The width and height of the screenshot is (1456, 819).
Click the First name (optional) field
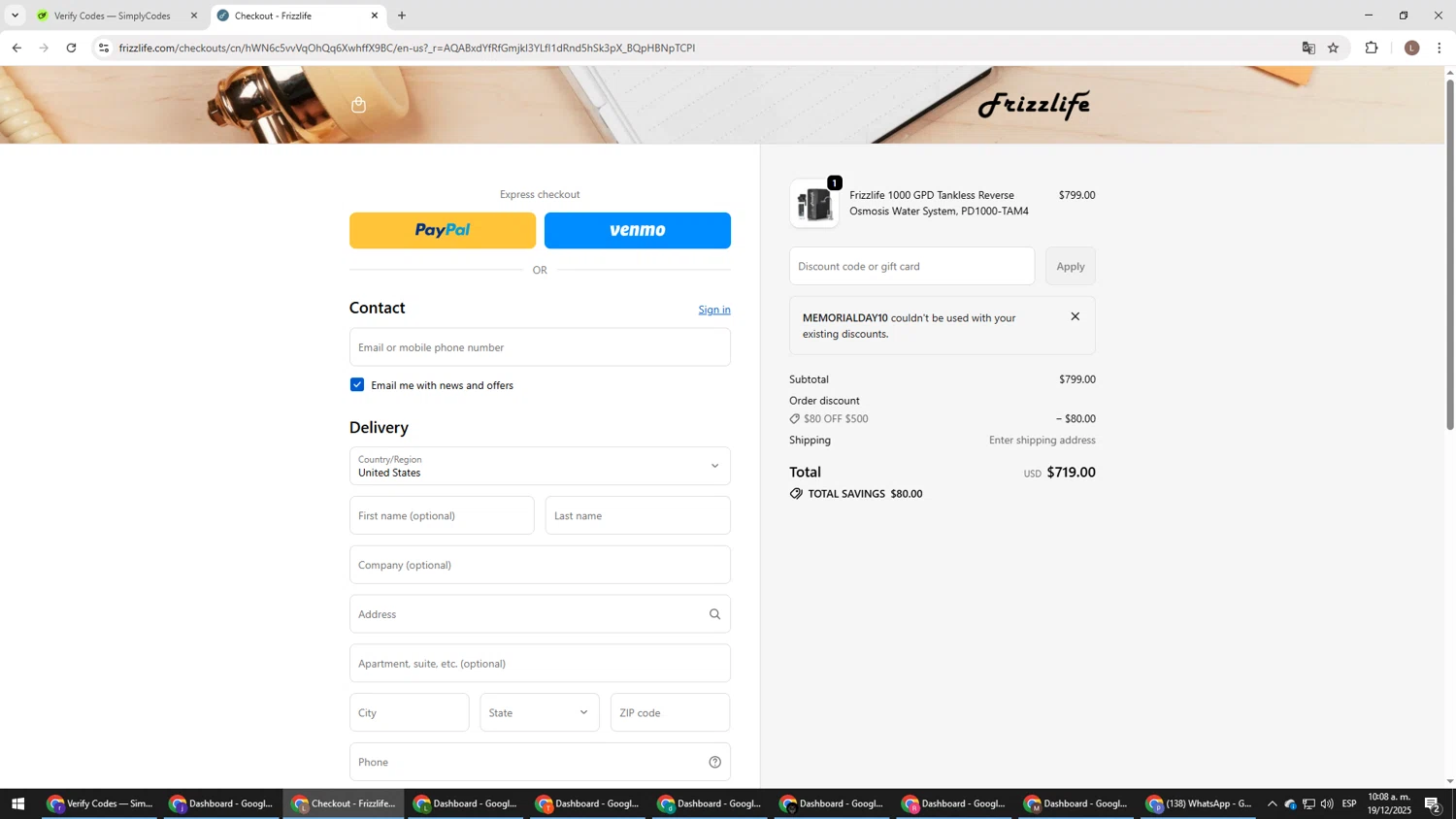442,515
